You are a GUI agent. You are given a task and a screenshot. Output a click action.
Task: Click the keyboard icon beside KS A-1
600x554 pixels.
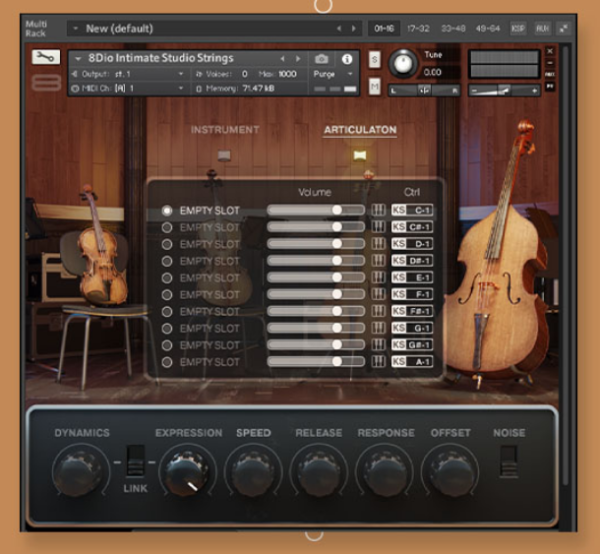pyautogui.click(x=378, y=361)
